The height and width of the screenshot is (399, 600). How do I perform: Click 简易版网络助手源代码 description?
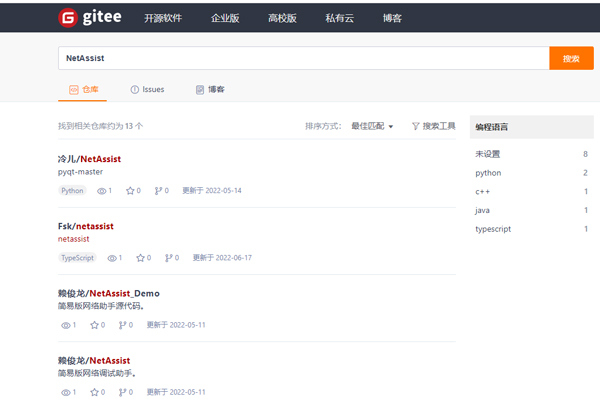tap(101, 306)
